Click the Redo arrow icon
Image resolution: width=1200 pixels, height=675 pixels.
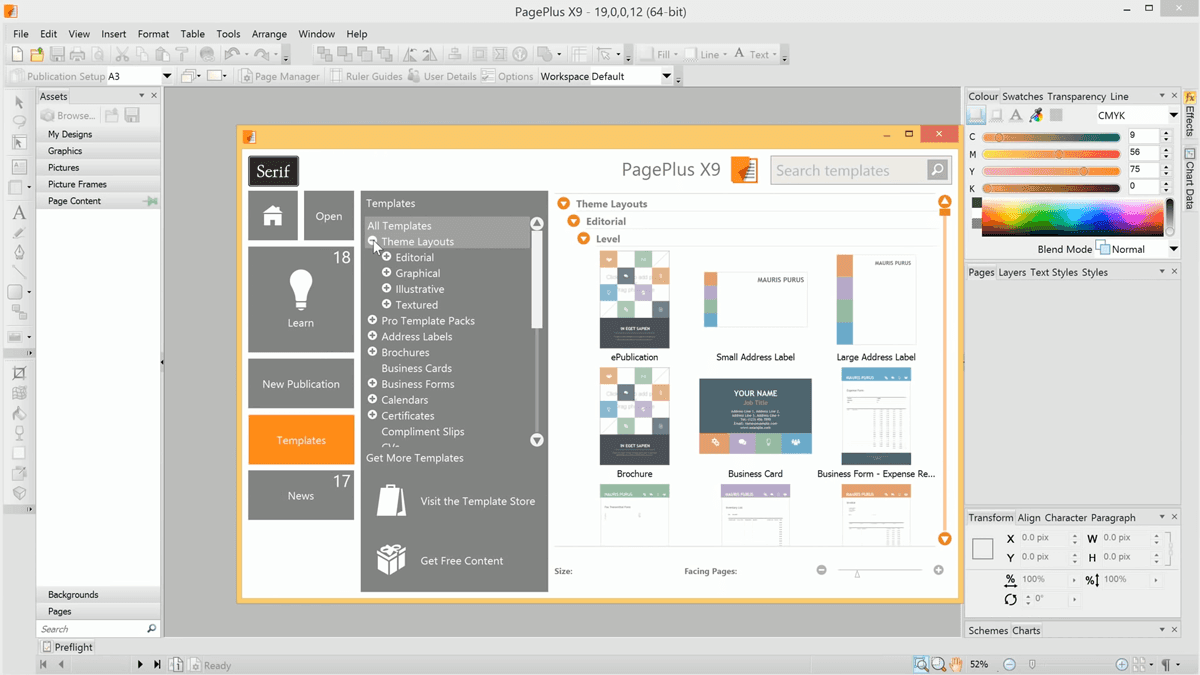[x=262, y=55]
